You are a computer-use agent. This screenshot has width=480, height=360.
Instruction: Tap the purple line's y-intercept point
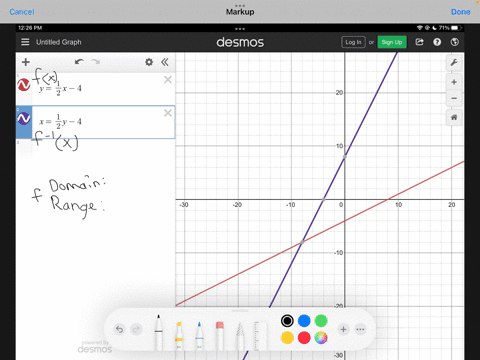click(345, 157)
